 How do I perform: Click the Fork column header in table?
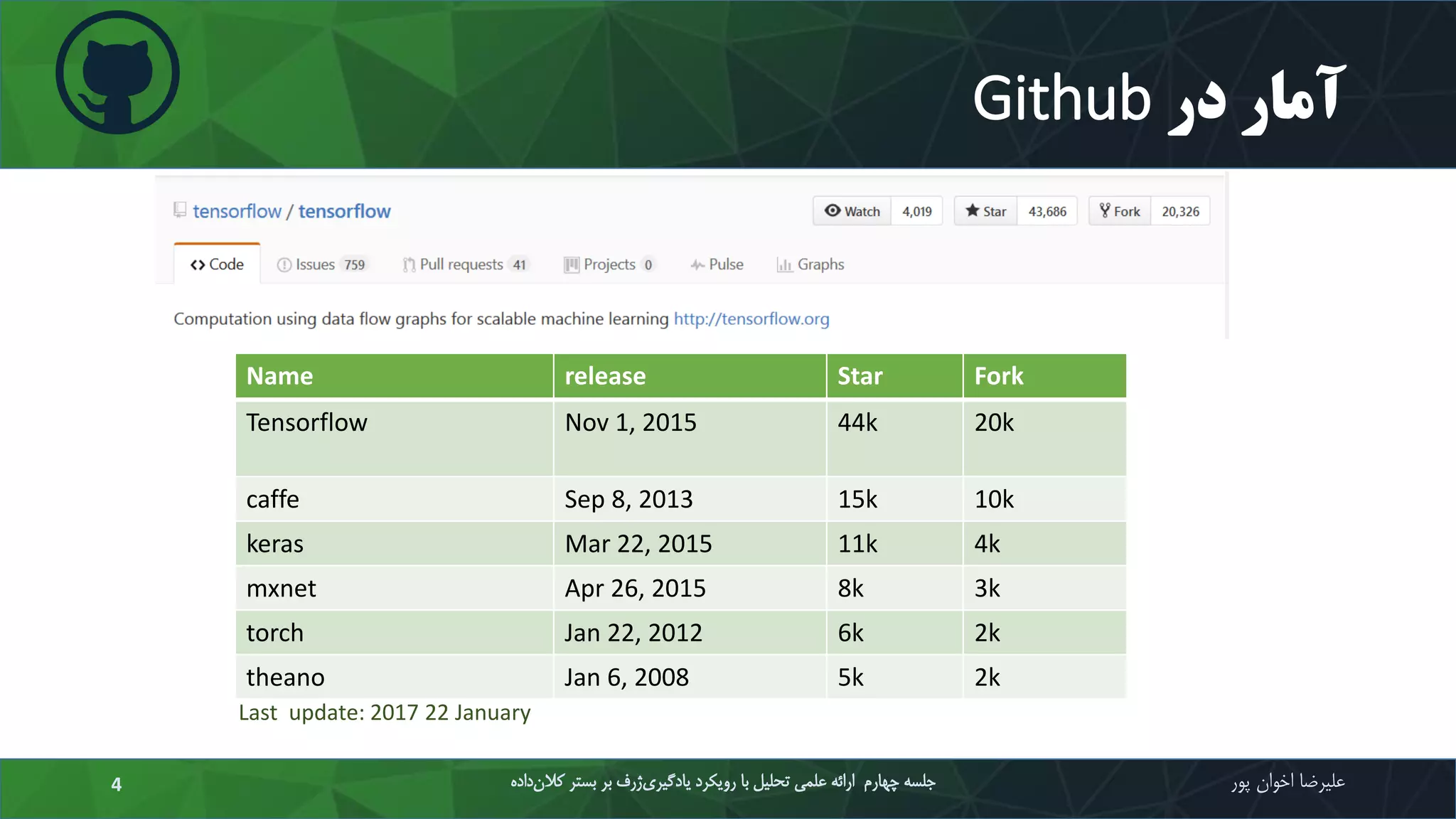(x=1045, y=375)
